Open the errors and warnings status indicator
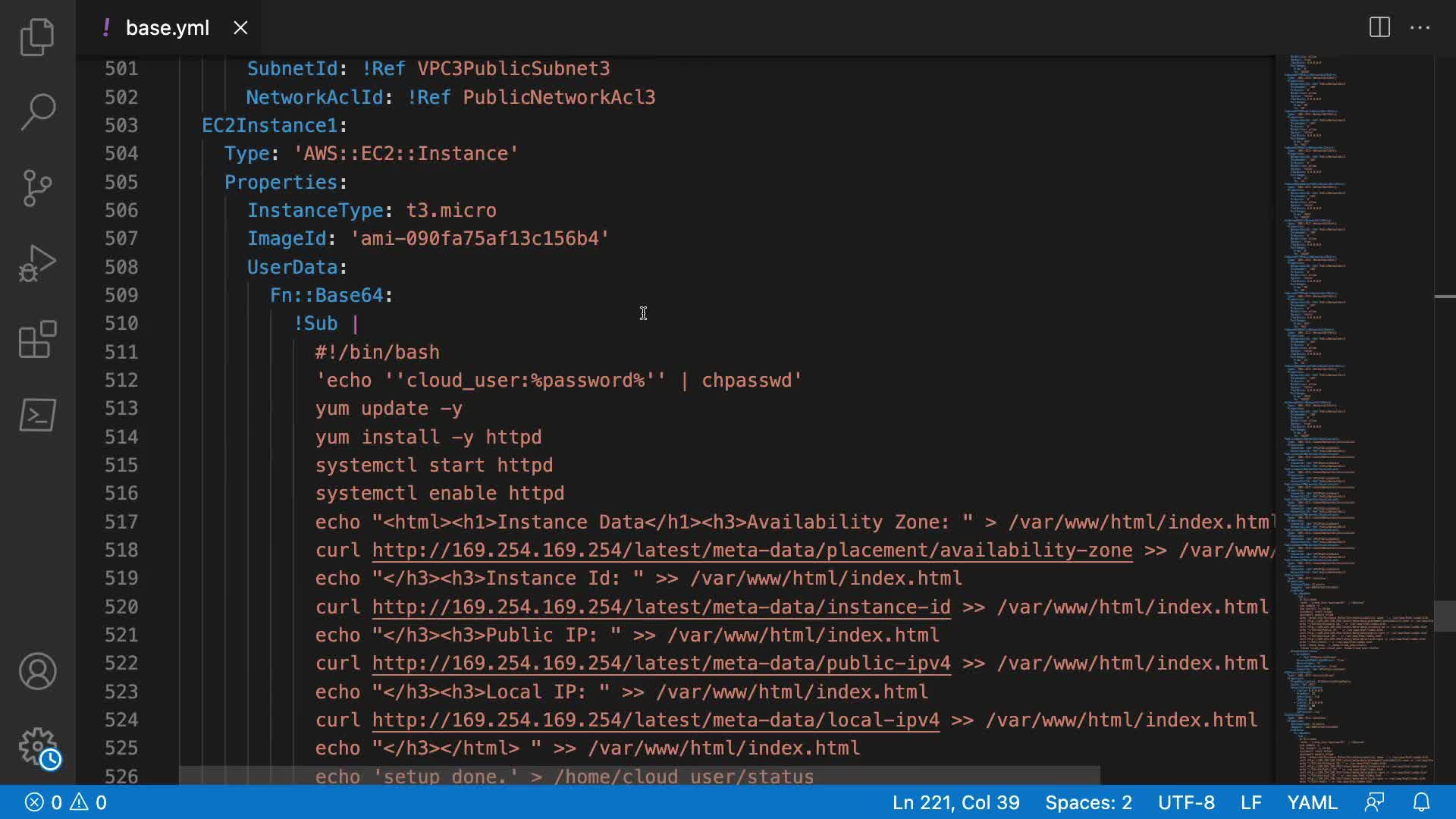1456x819 pixels. point(66,802)
